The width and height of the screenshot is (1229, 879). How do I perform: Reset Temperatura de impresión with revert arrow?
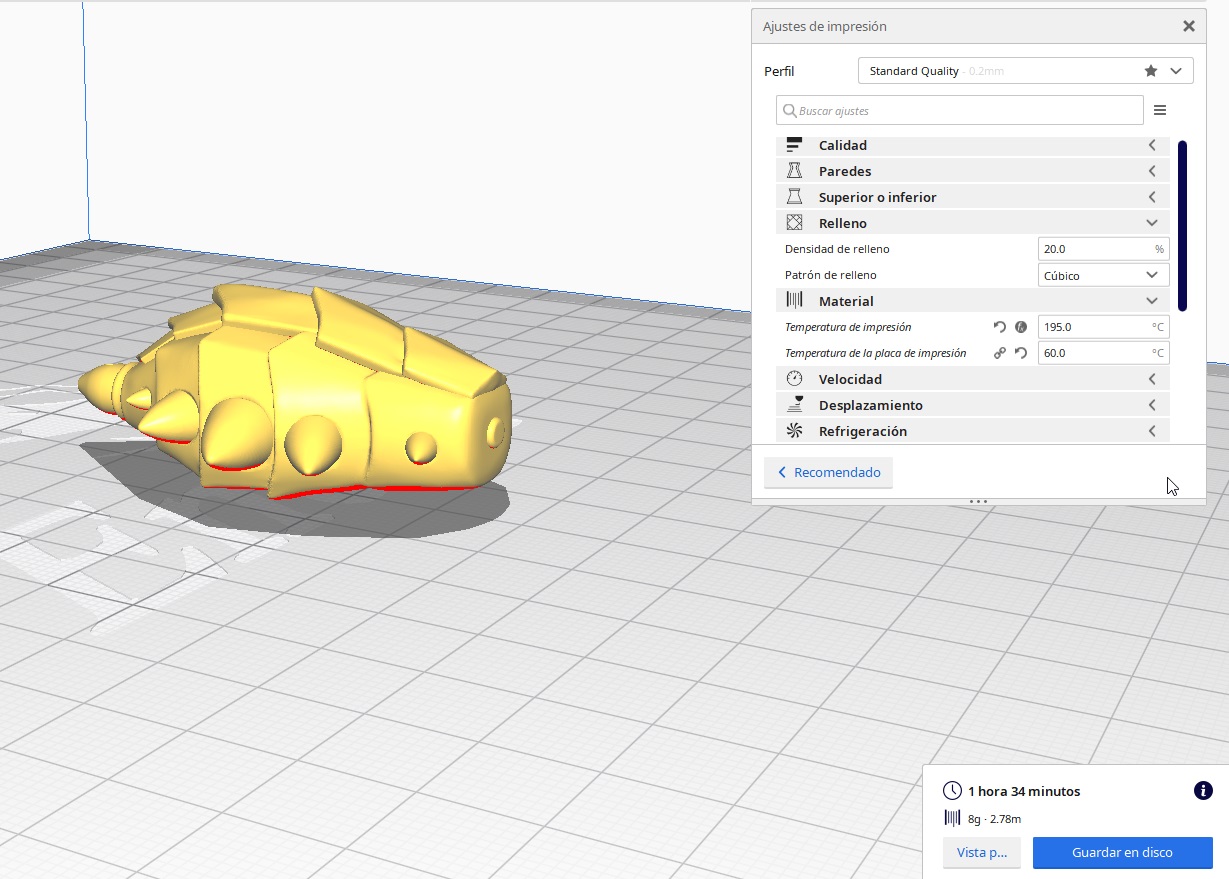click(x=999, y=327)
